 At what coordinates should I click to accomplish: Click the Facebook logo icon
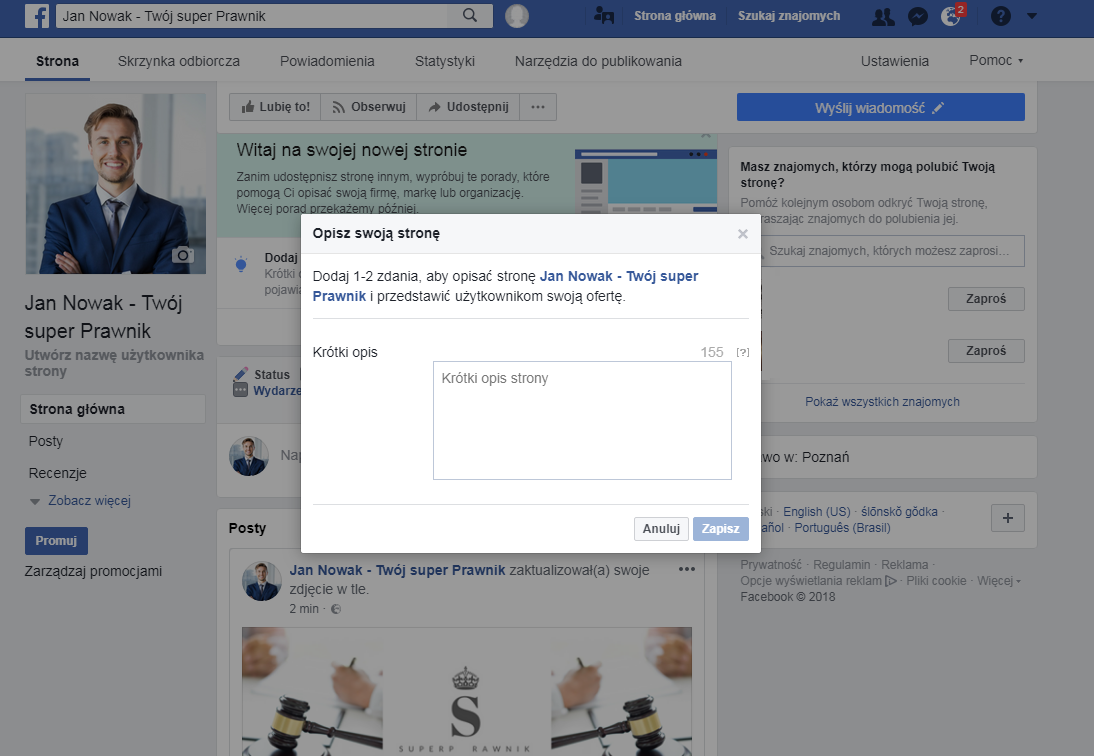click(37, 16)
